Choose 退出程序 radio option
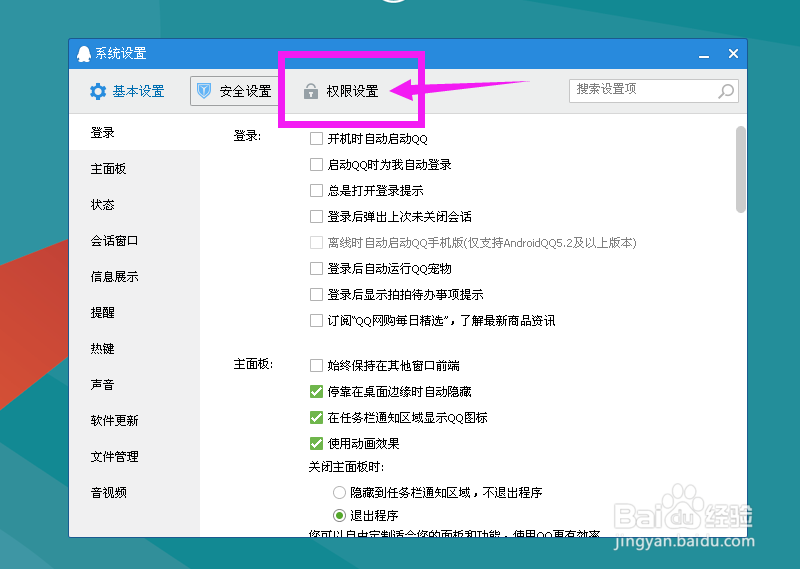This screenshot has width=800, height=569. 339,515
